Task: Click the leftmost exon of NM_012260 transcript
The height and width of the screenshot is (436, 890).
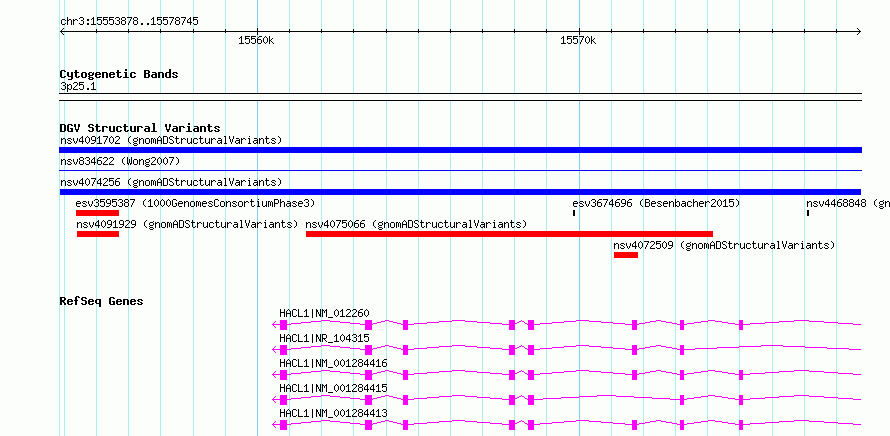Action: (284, 325)
